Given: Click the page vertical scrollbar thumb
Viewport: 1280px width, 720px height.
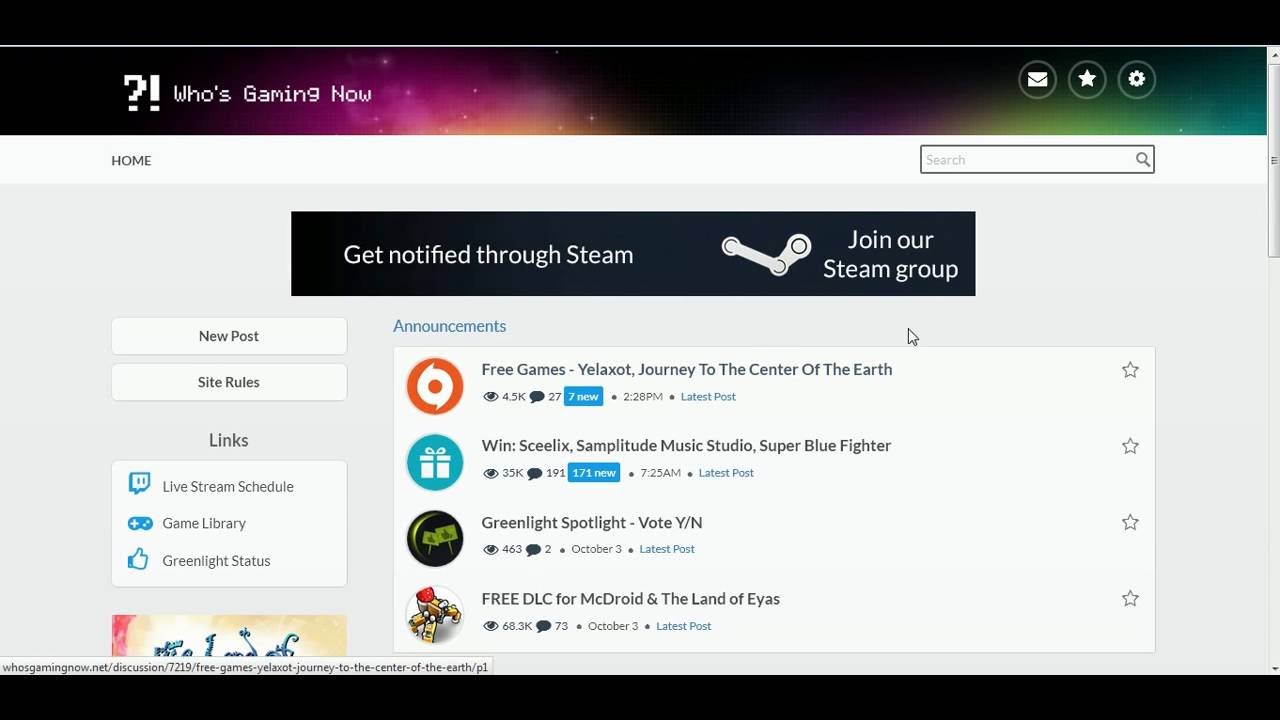Looking at the screenshot, I should (x=1273, y=160).
